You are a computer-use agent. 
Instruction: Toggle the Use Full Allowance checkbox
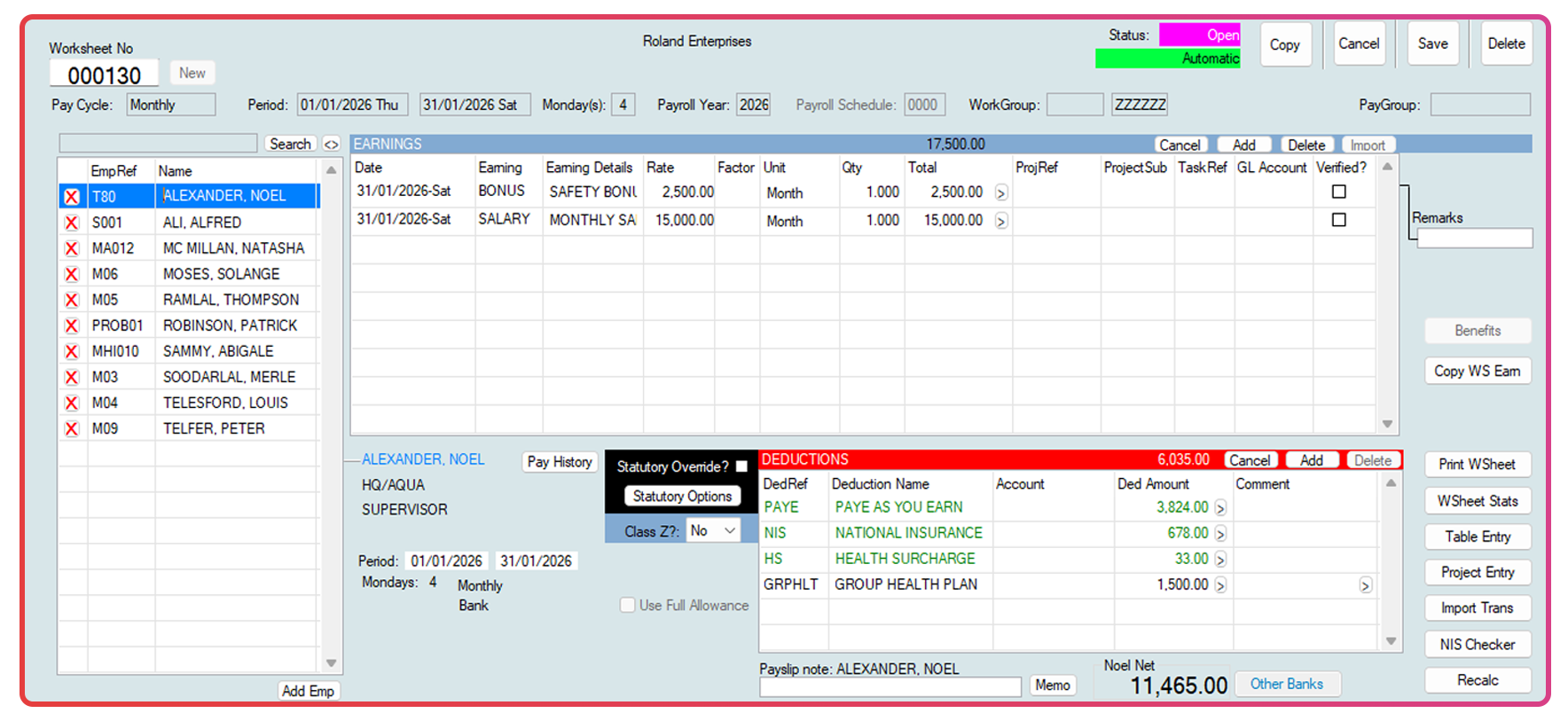click(628, 605)
